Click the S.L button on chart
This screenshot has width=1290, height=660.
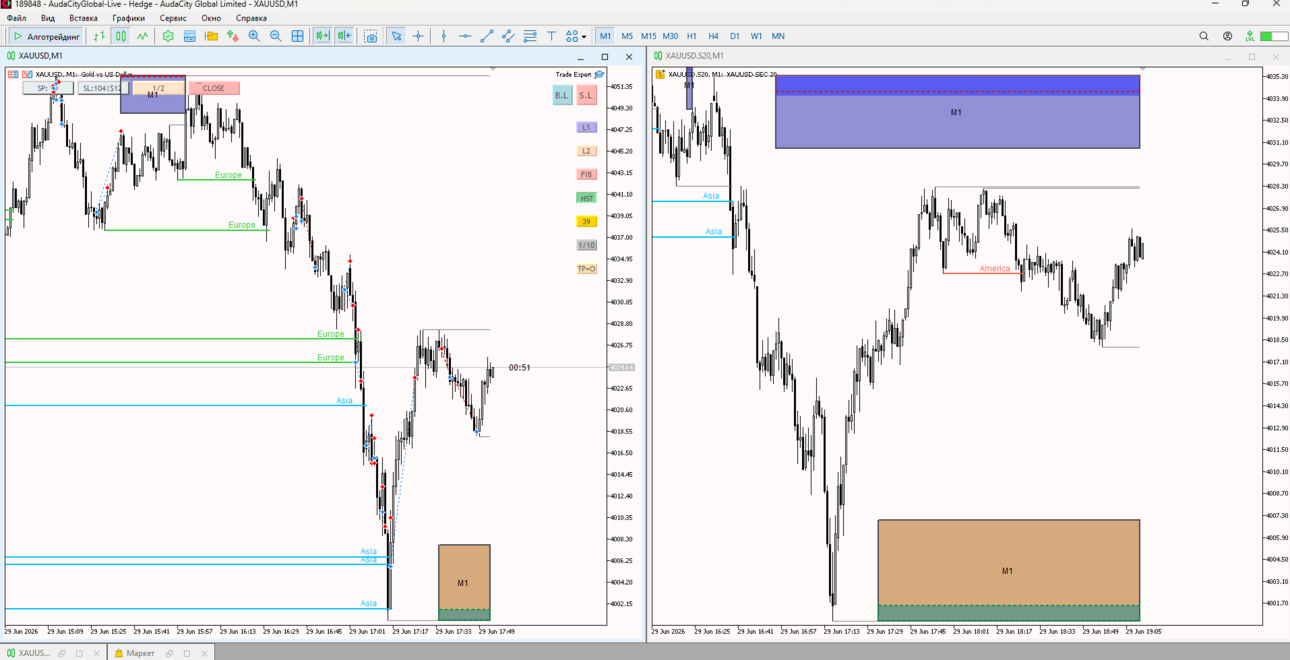586,95
